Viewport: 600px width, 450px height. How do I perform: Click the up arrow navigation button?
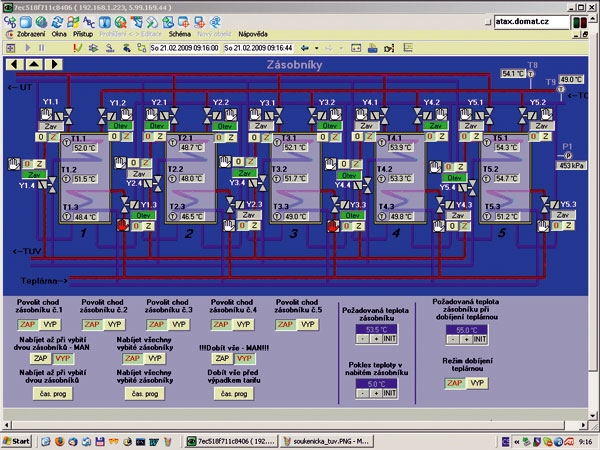(32, 63)
